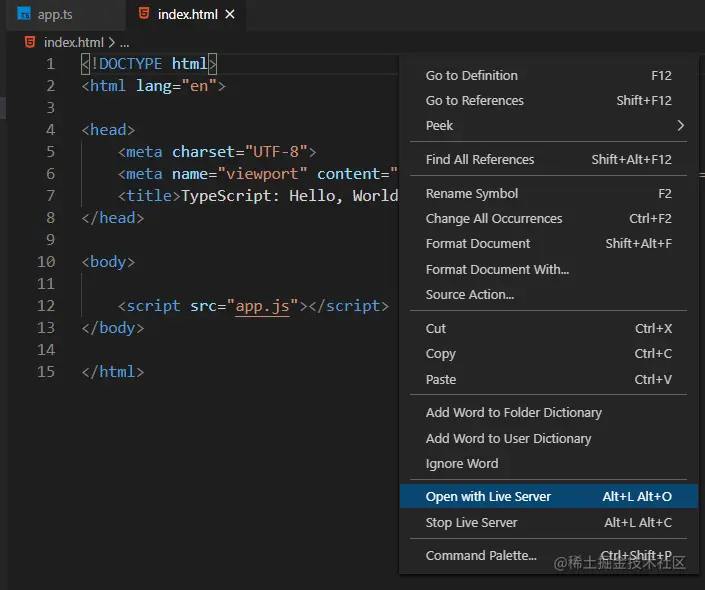The height and width of the screenshot is (590, 705).
Task: Click Stop Live Server
Action: [549, 523]
